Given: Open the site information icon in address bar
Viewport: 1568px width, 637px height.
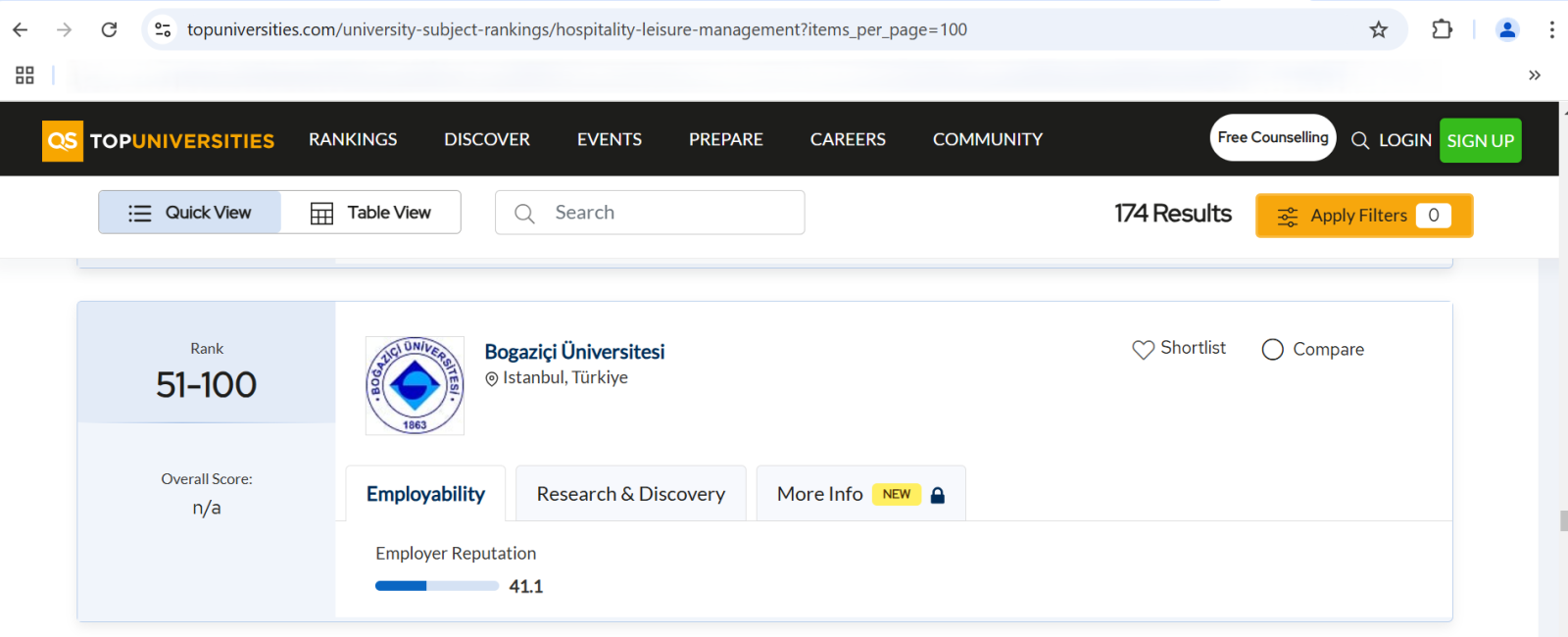Looking at the screenshot, I should (164, 29).
